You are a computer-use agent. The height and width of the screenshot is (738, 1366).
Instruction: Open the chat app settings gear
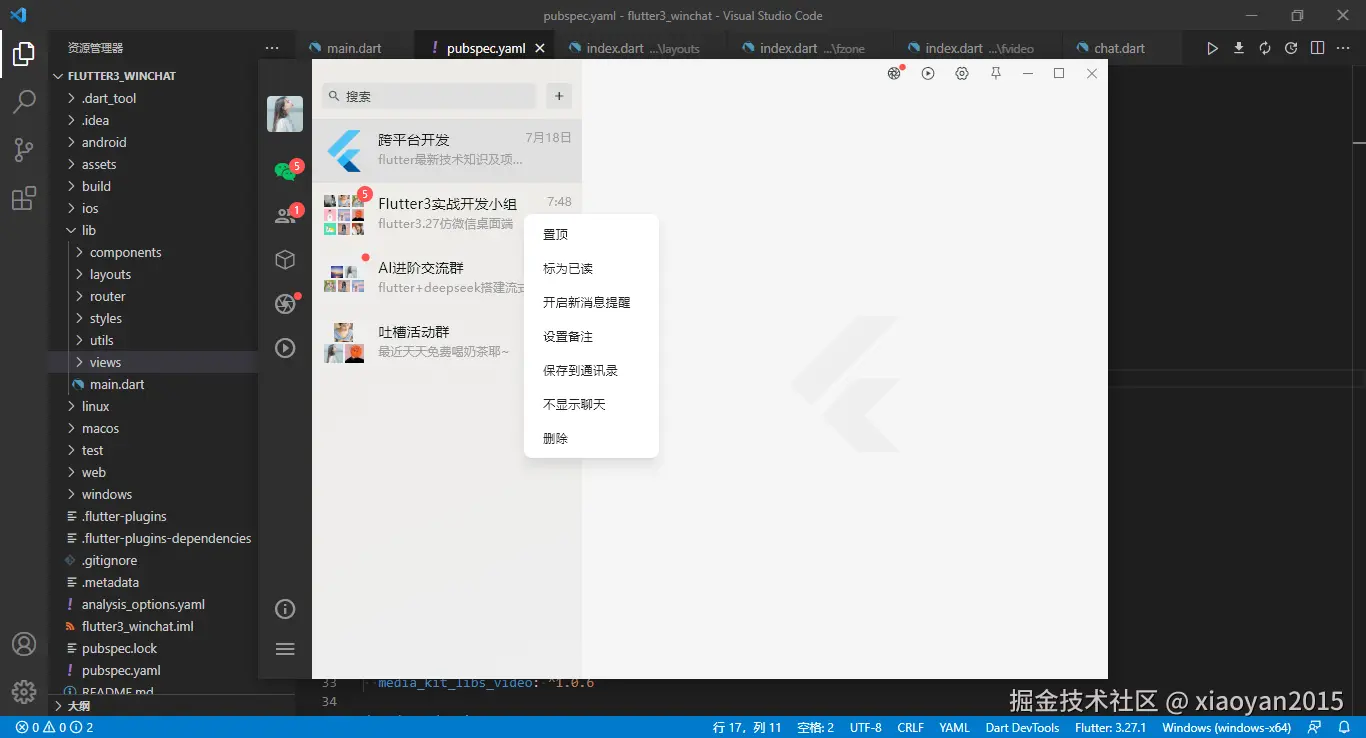click(961, 73)
